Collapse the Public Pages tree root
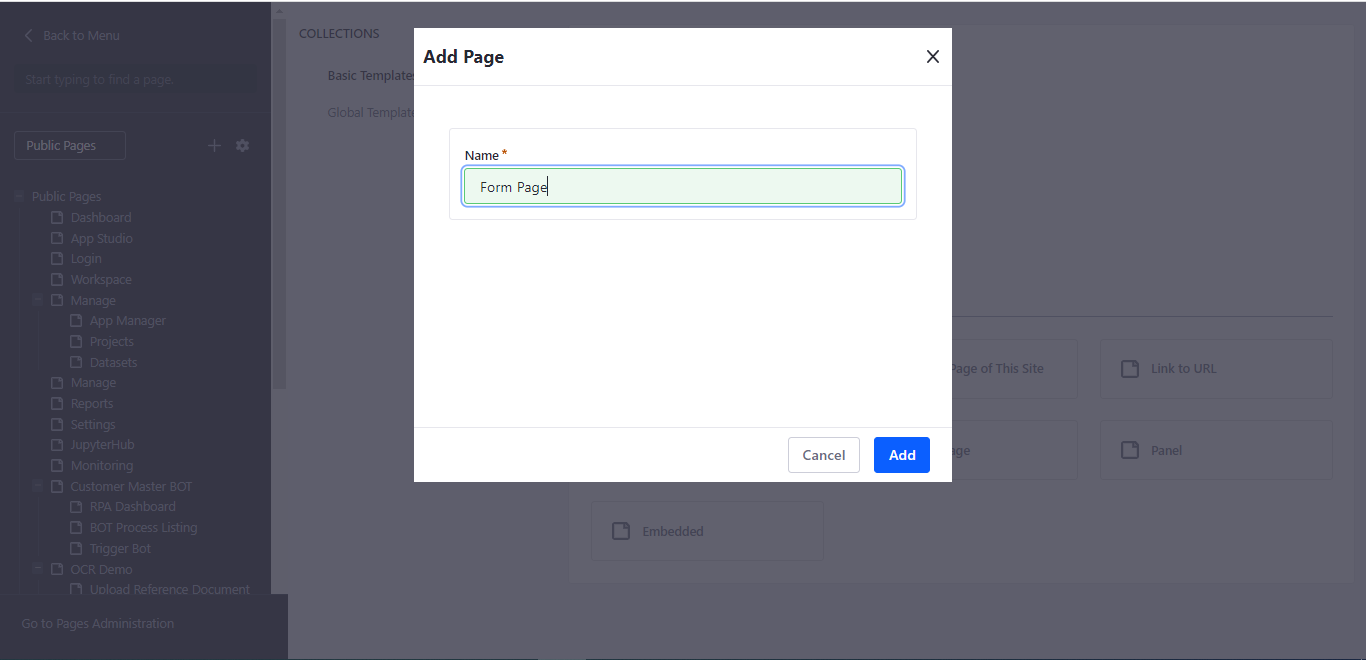The image size is (1366, 660). 19,196
